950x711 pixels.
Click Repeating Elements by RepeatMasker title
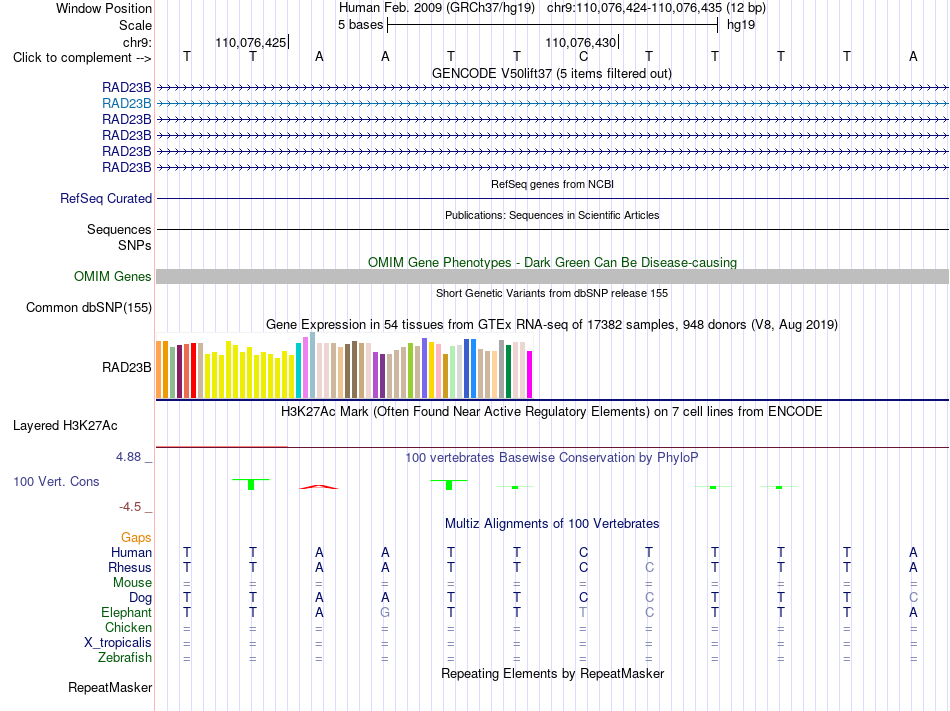point(553,674)
